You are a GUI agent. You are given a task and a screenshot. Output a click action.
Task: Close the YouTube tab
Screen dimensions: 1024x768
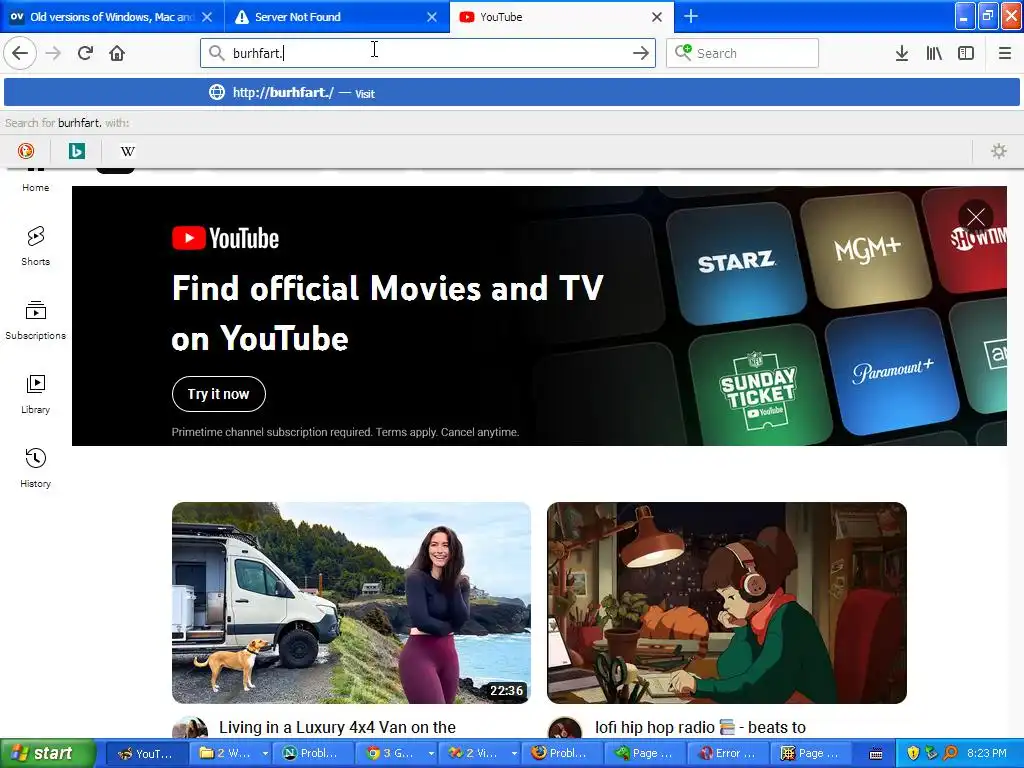point(657,17)
